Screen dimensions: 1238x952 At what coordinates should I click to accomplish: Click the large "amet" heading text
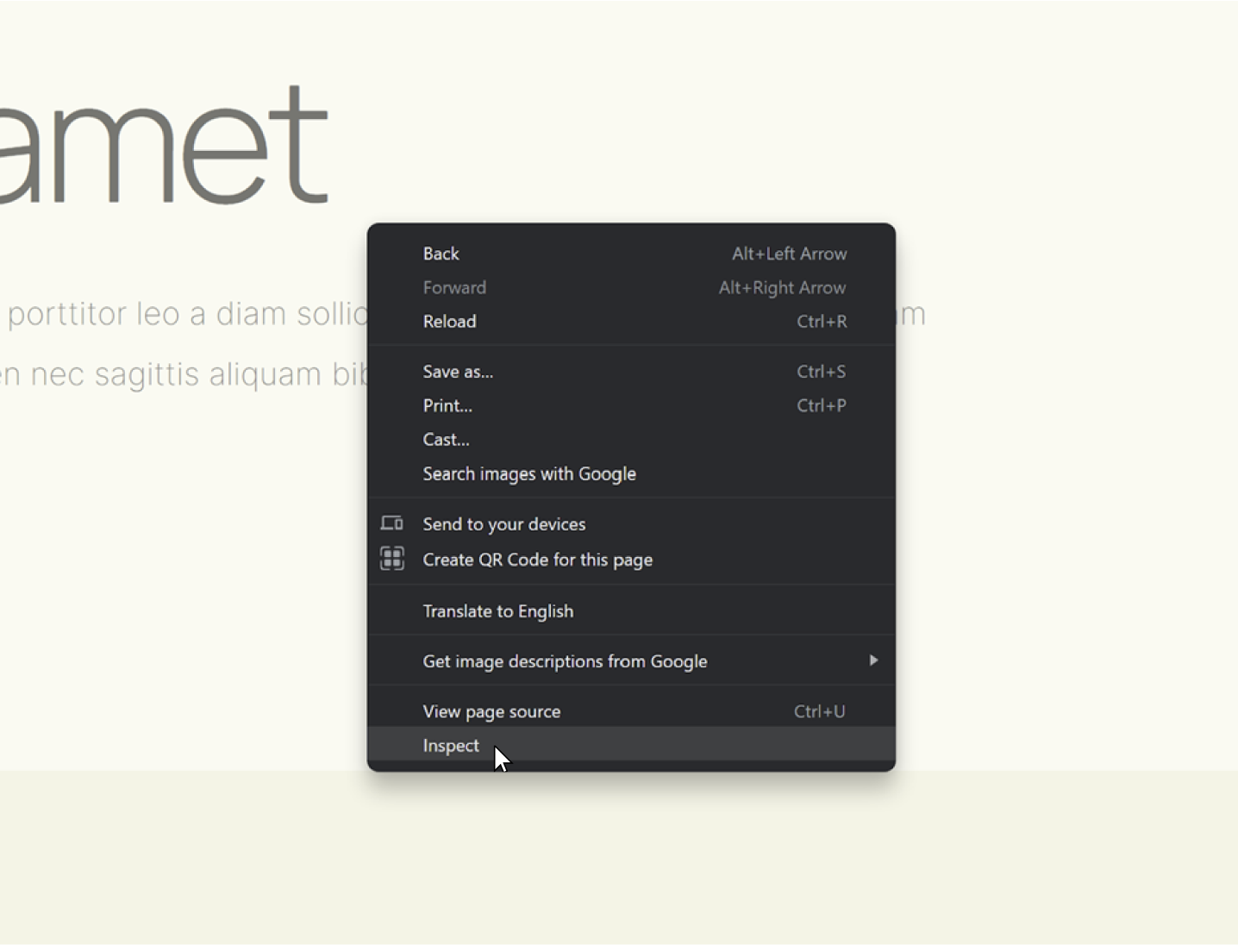[x=164, y=147]
